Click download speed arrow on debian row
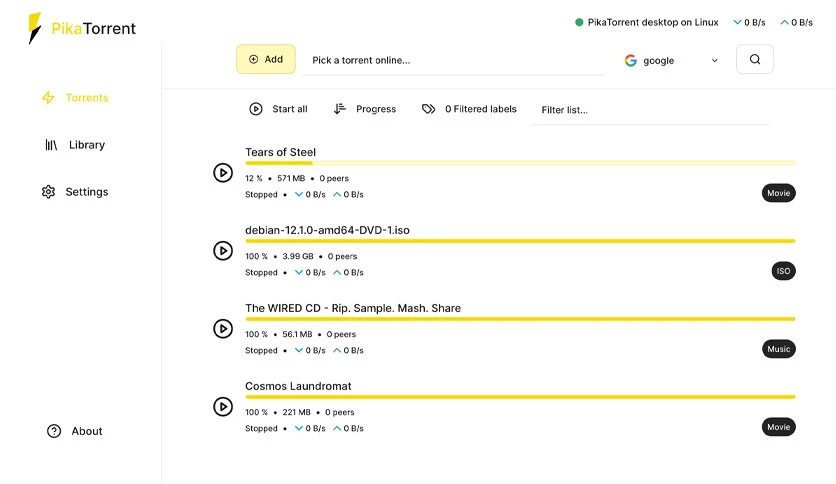The width and height of the screenshot is (836, 484). [x=299, y=272]
